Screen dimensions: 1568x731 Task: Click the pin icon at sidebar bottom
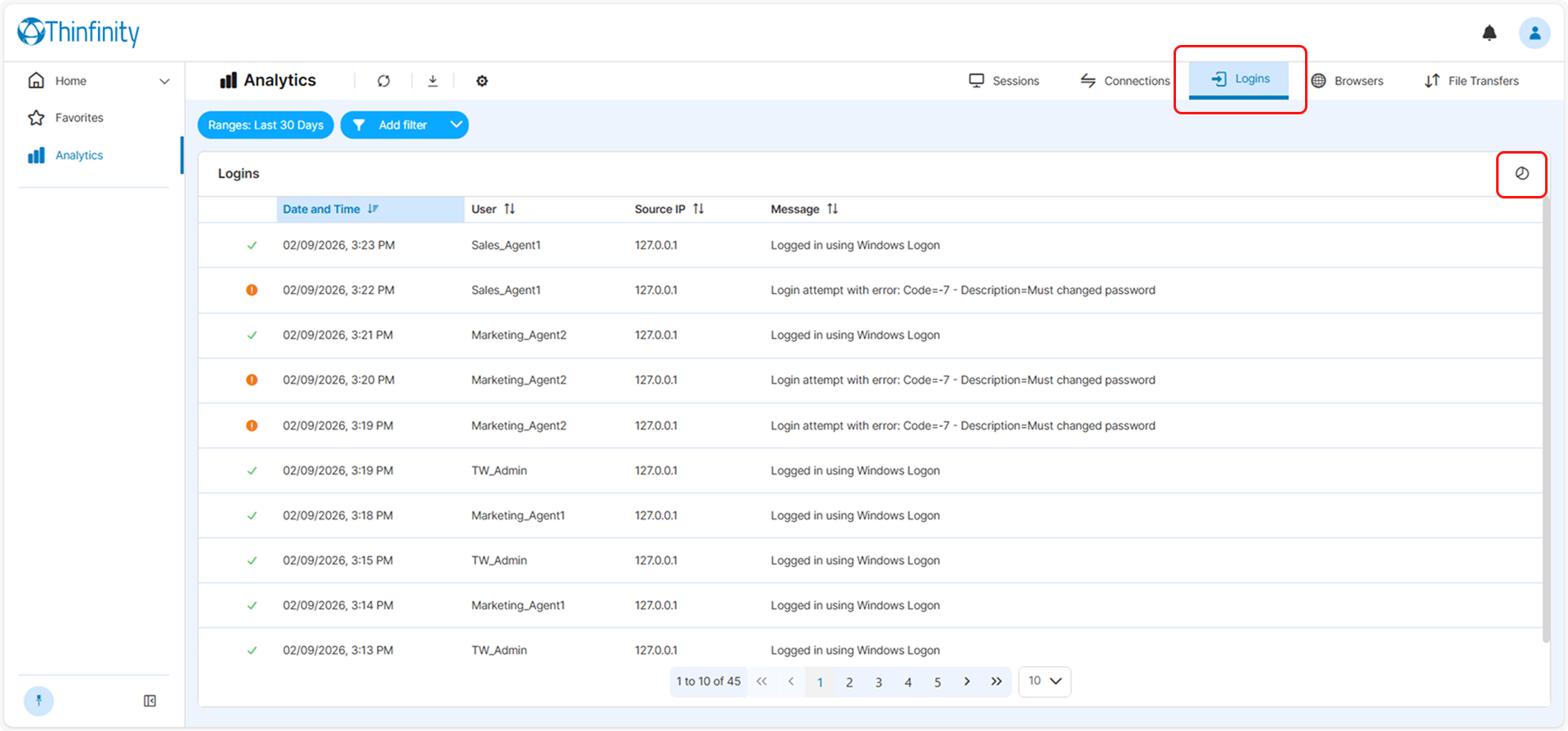[x=38, y=701]
